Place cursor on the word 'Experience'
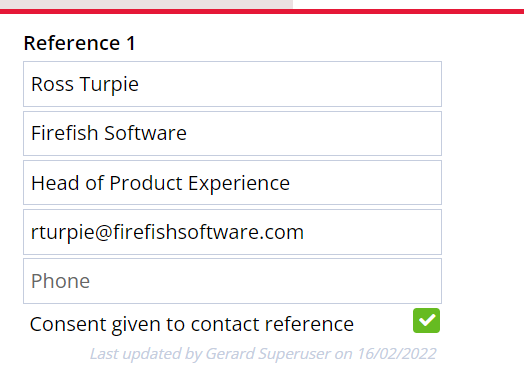Image resolution: width=524 pixels, height=378 pixels. pos(239,183)
